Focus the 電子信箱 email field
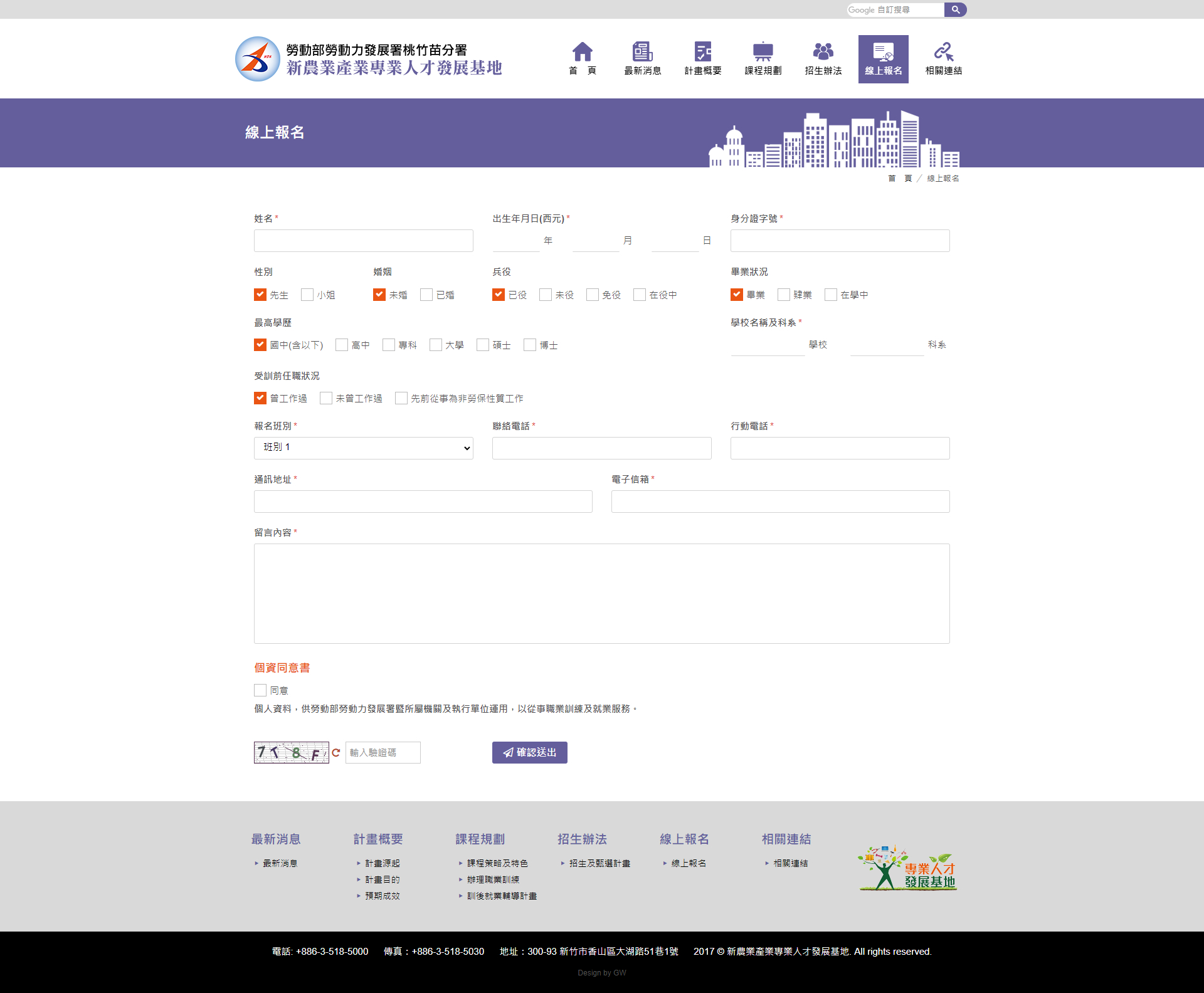1204x993 pixels. point(781,502)
